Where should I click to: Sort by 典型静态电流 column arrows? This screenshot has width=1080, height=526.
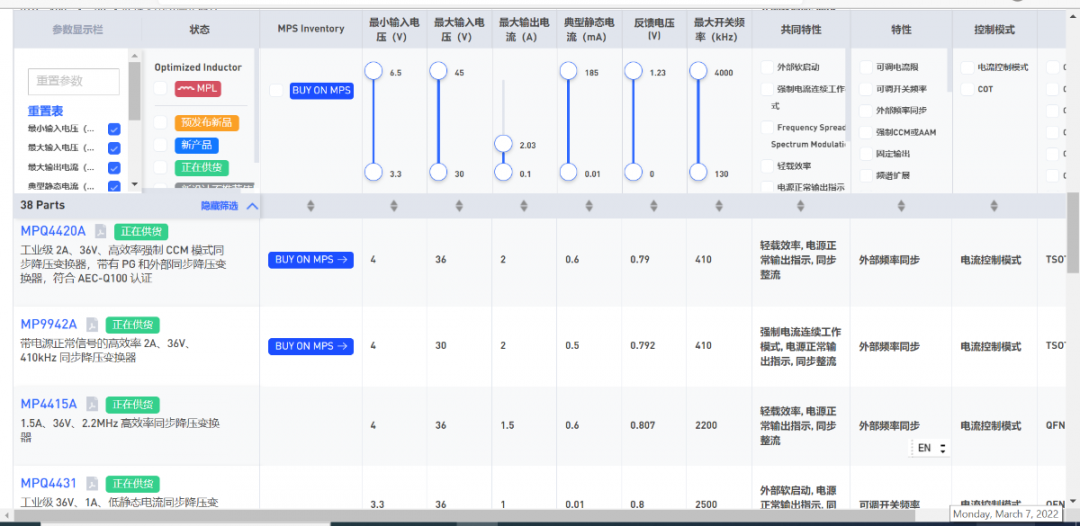589,205
